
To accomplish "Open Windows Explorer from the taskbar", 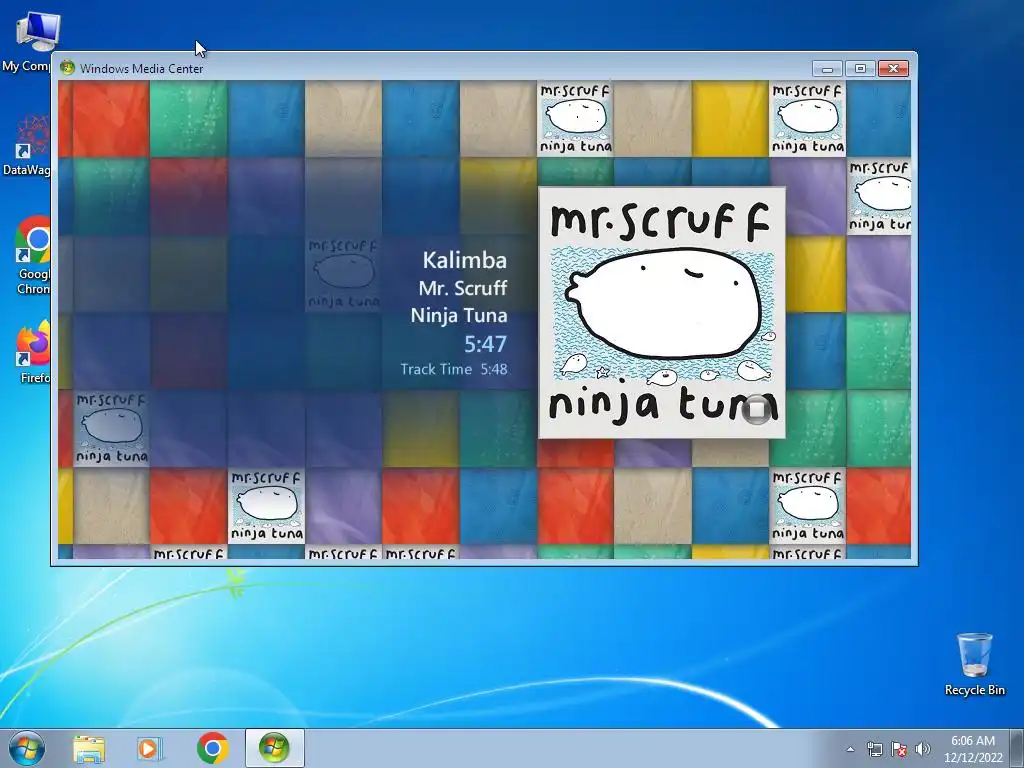I will pos(89,748).
